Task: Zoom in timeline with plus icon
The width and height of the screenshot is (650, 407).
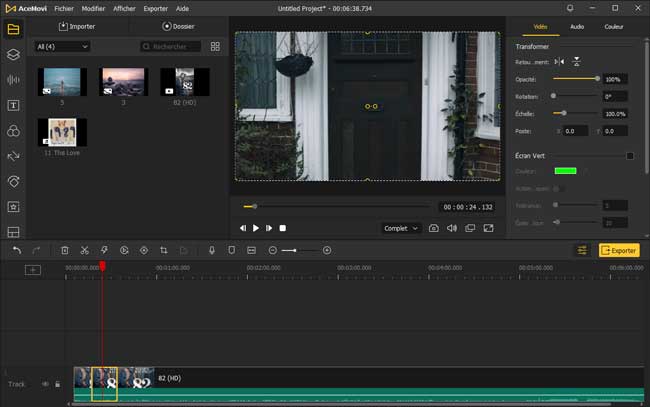Action: 327,250
